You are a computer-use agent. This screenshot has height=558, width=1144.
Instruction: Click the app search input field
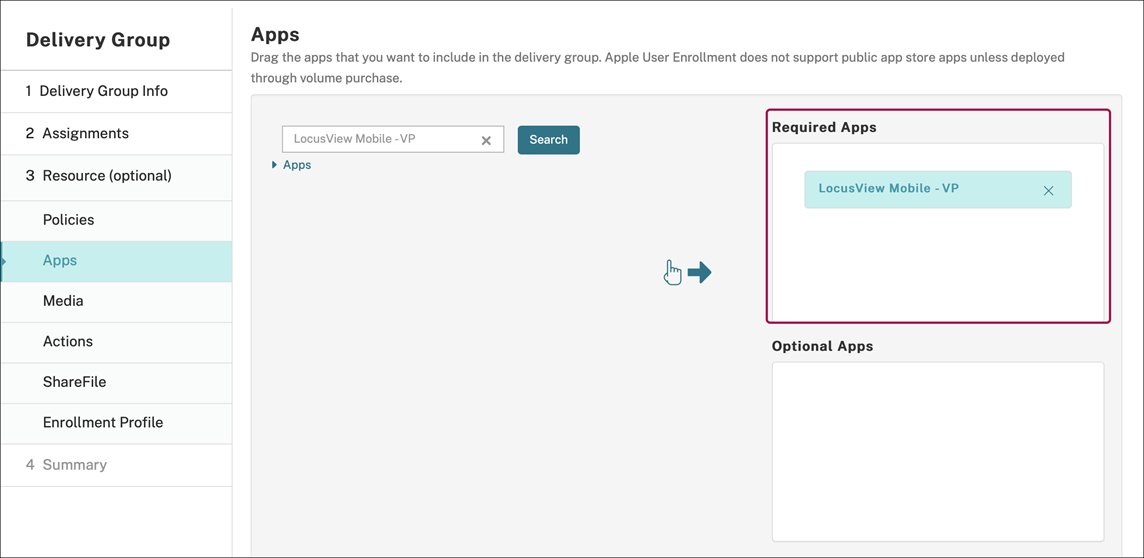(x=380, y=140)
